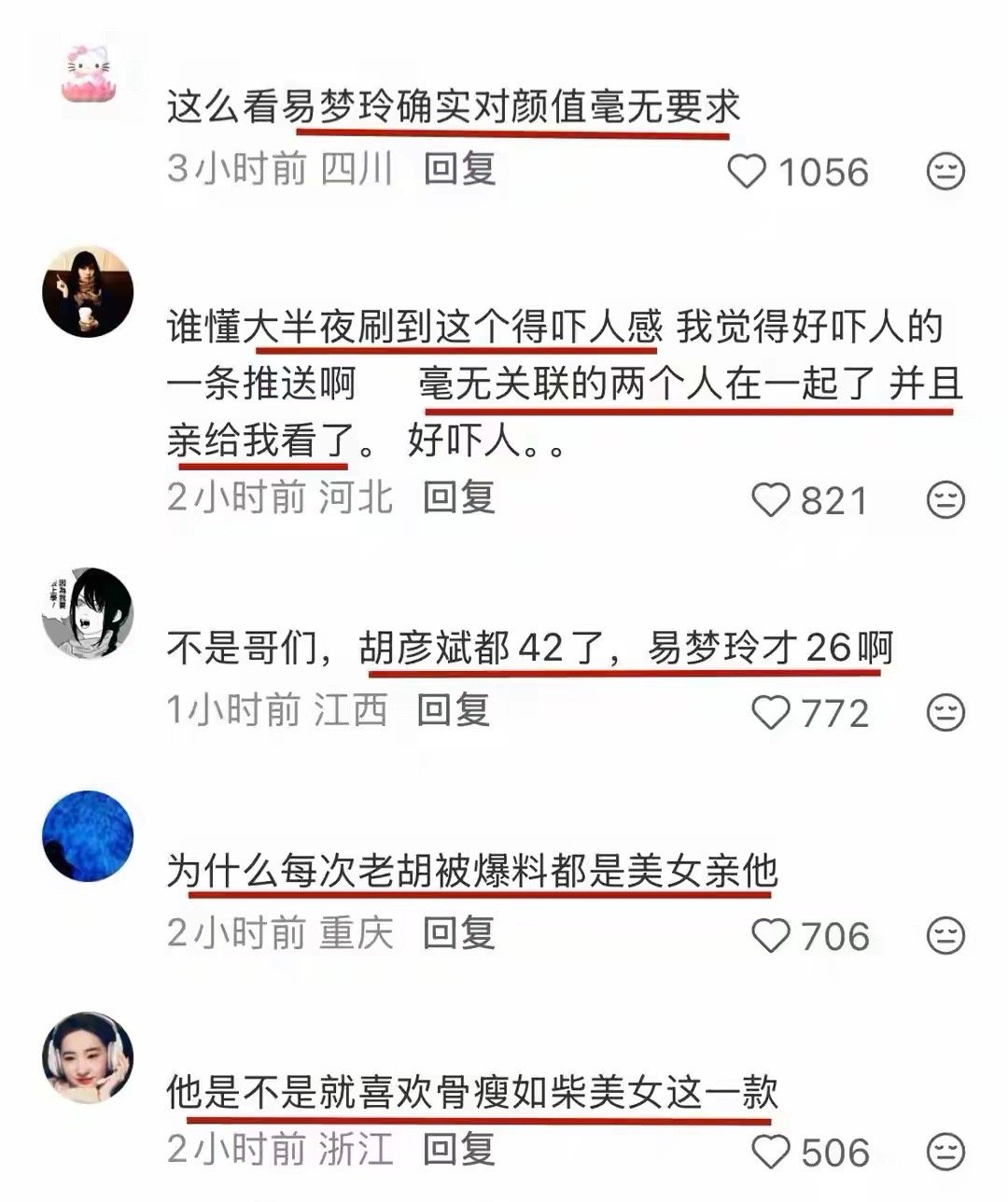
Task: Dislike the Sichuan comment via face icon
Action: (945, 172)
